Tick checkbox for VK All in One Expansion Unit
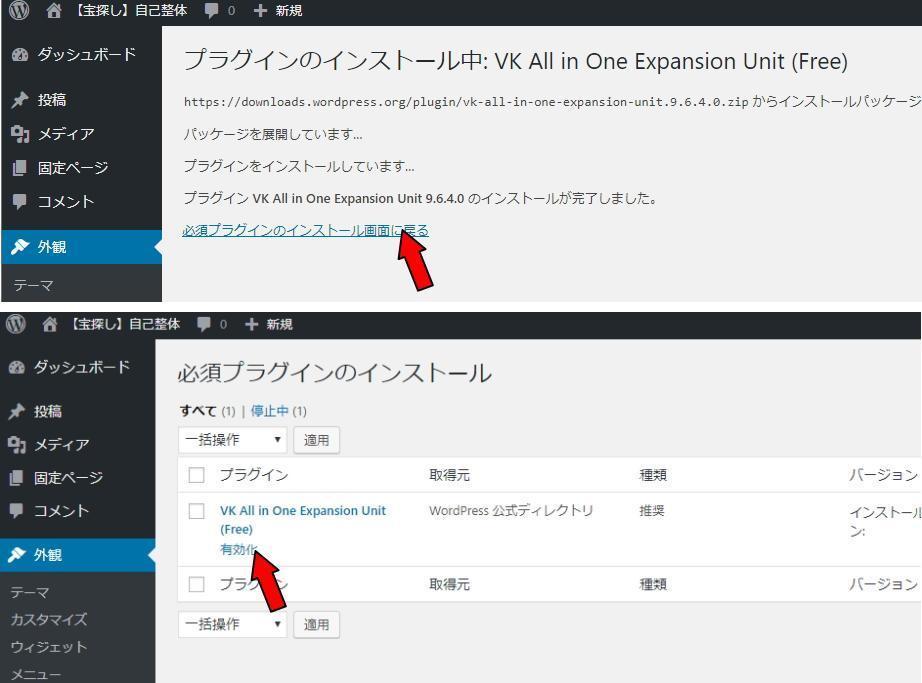The width and height of the screenshot is (922, 683). (x=196, y=511)
